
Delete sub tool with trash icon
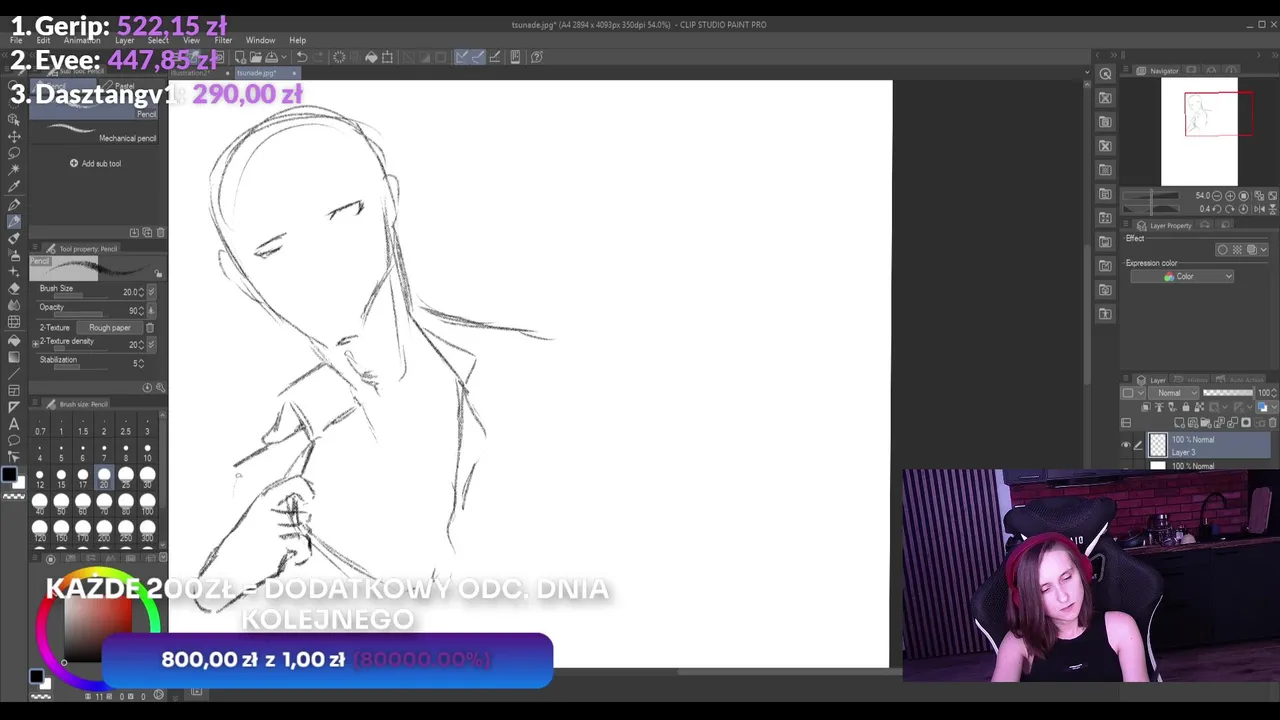161,232
